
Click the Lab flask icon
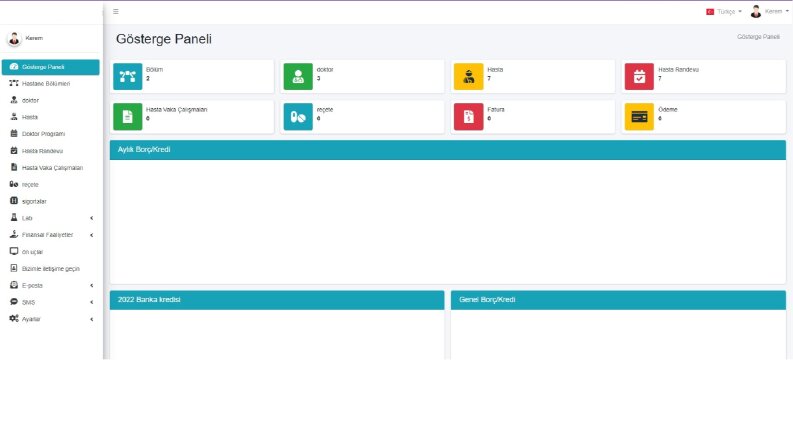pyautogui.click(x=14, y=217)
